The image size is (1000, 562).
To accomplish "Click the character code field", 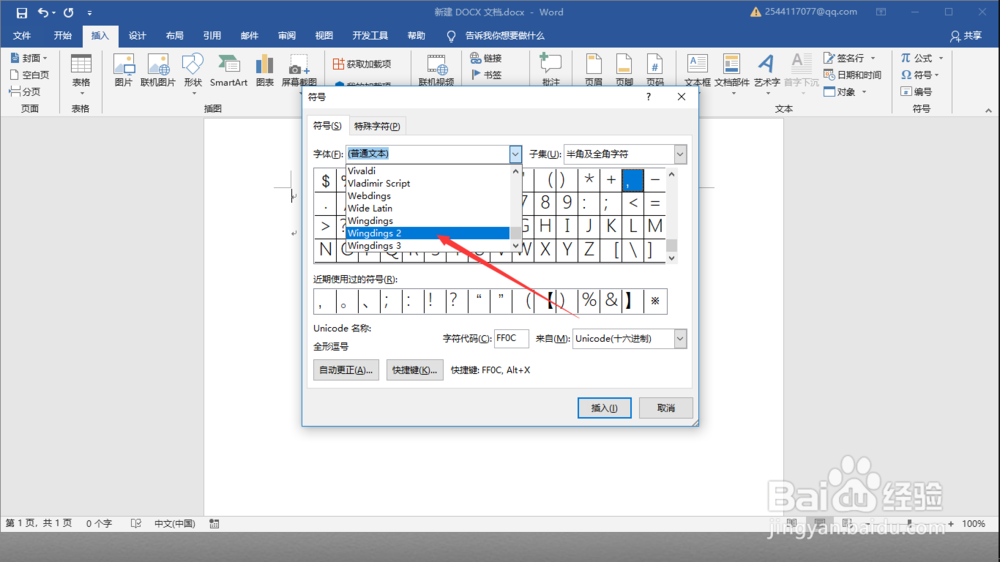I will pos(511,339).
